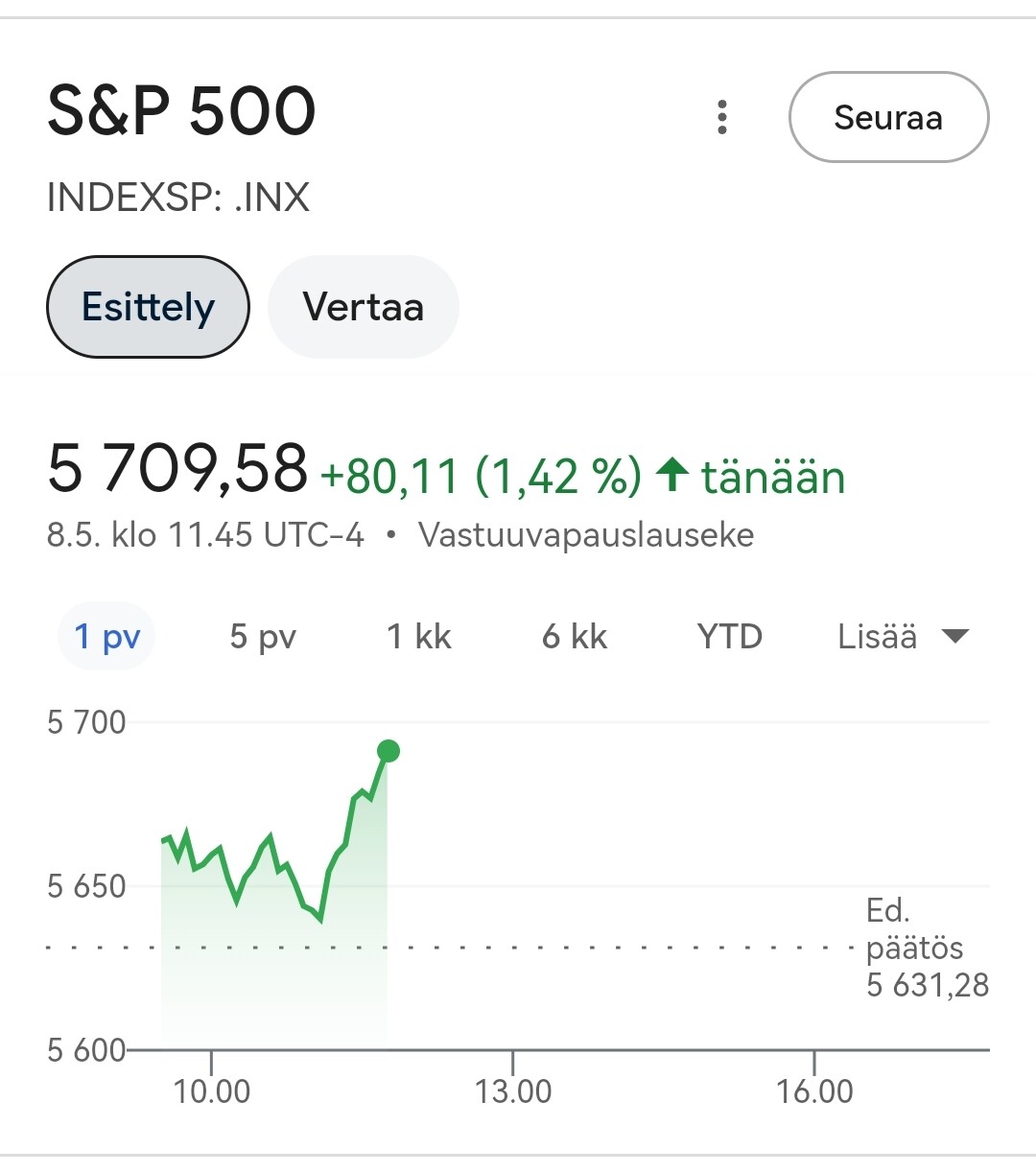Click the green up arrow icon
The image size is (1036, 1172).
point(672,474)
